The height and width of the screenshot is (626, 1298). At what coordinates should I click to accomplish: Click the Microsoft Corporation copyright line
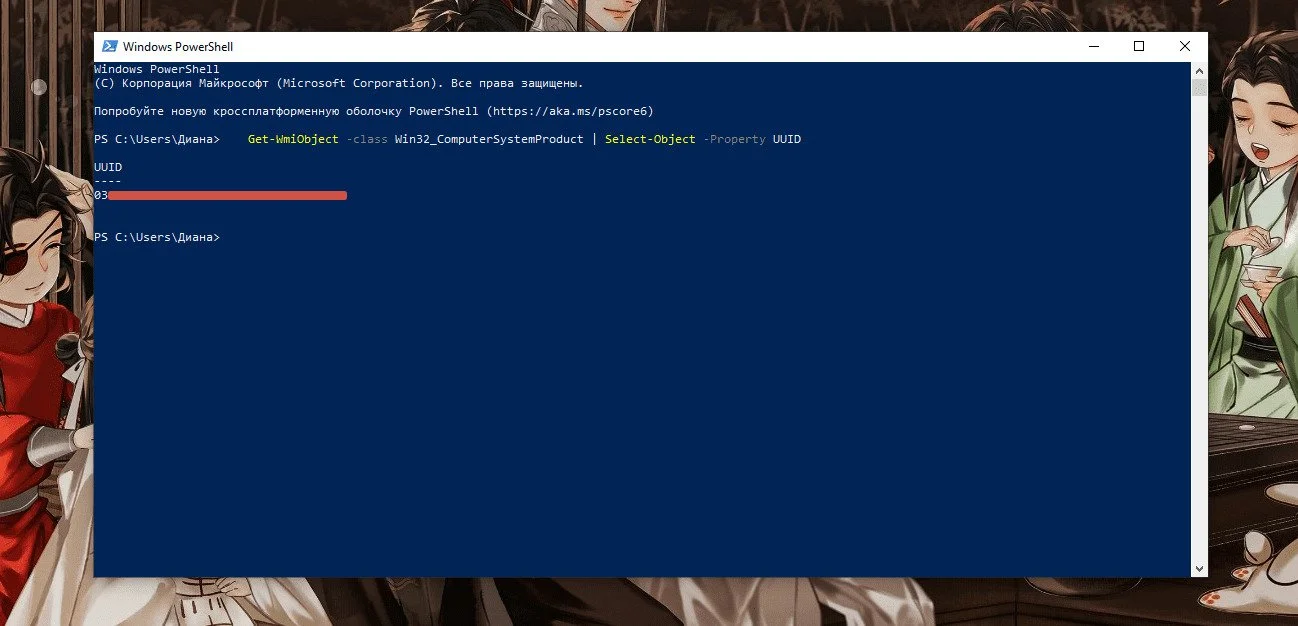click(x=338, y=83)
